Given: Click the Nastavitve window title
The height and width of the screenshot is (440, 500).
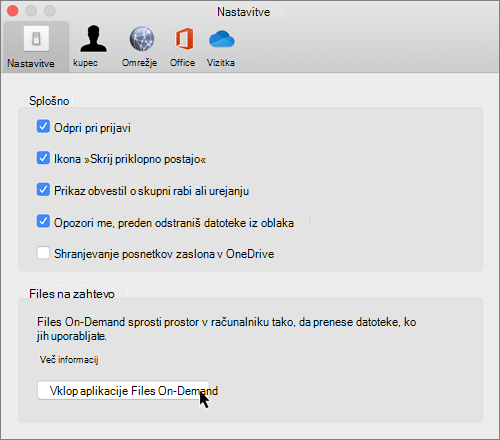Looking at the screenshot, I should pyautogui.click(x=244, y=12).
